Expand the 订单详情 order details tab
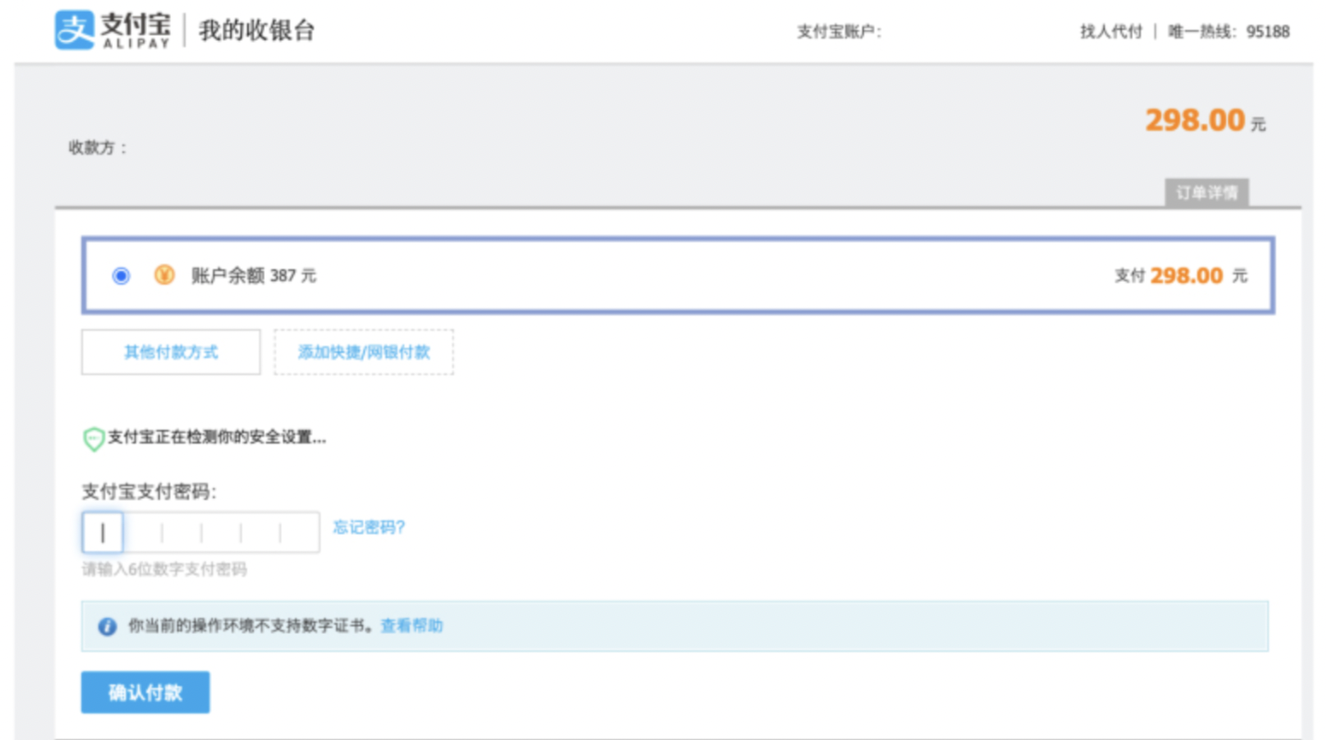The height and width of the screenshot is (740, 1326). (1206, 193)
